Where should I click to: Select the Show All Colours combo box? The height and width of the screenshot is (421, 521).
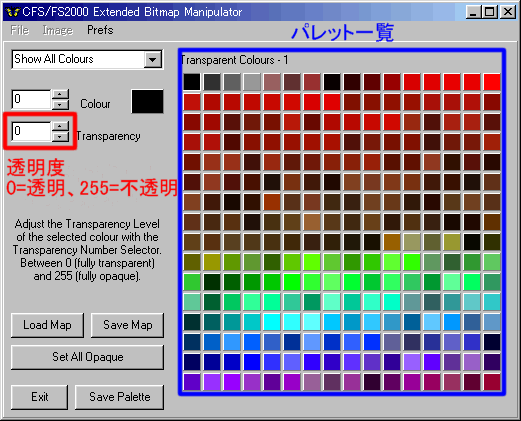[87, 60]
